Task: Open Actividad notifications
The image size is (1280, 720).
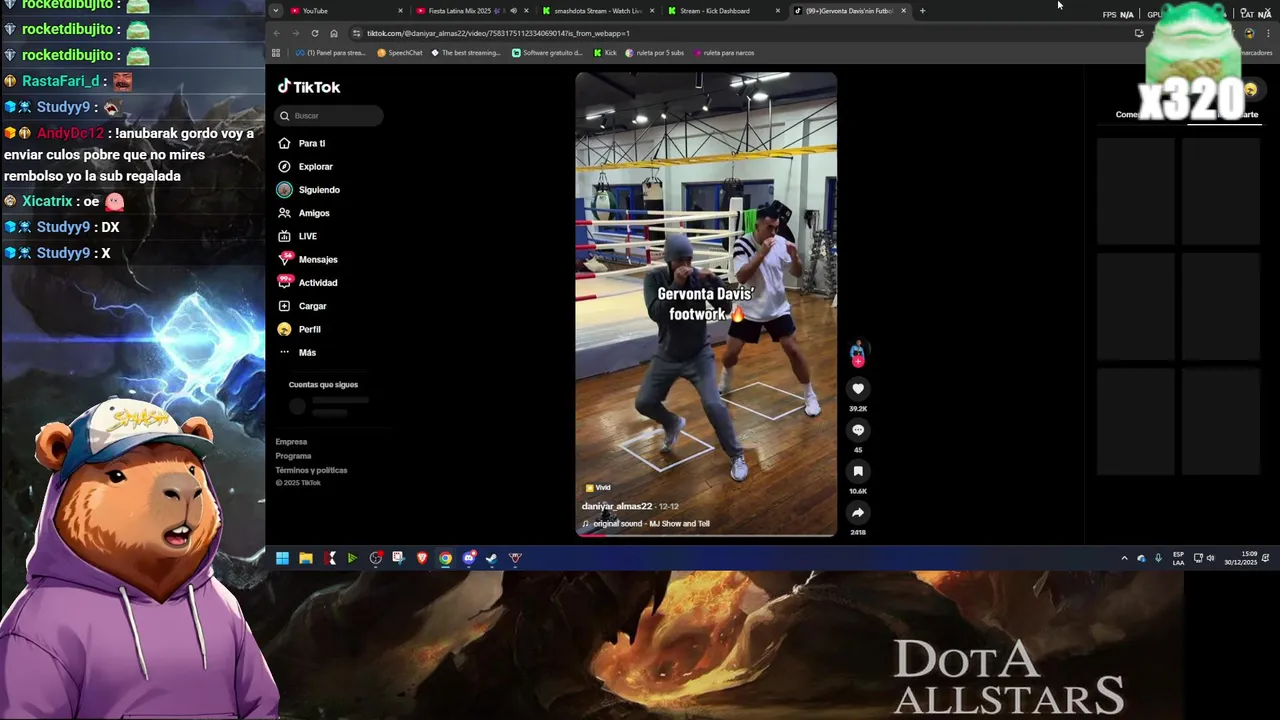Action: pyautogui.click(x=308, y=283)
